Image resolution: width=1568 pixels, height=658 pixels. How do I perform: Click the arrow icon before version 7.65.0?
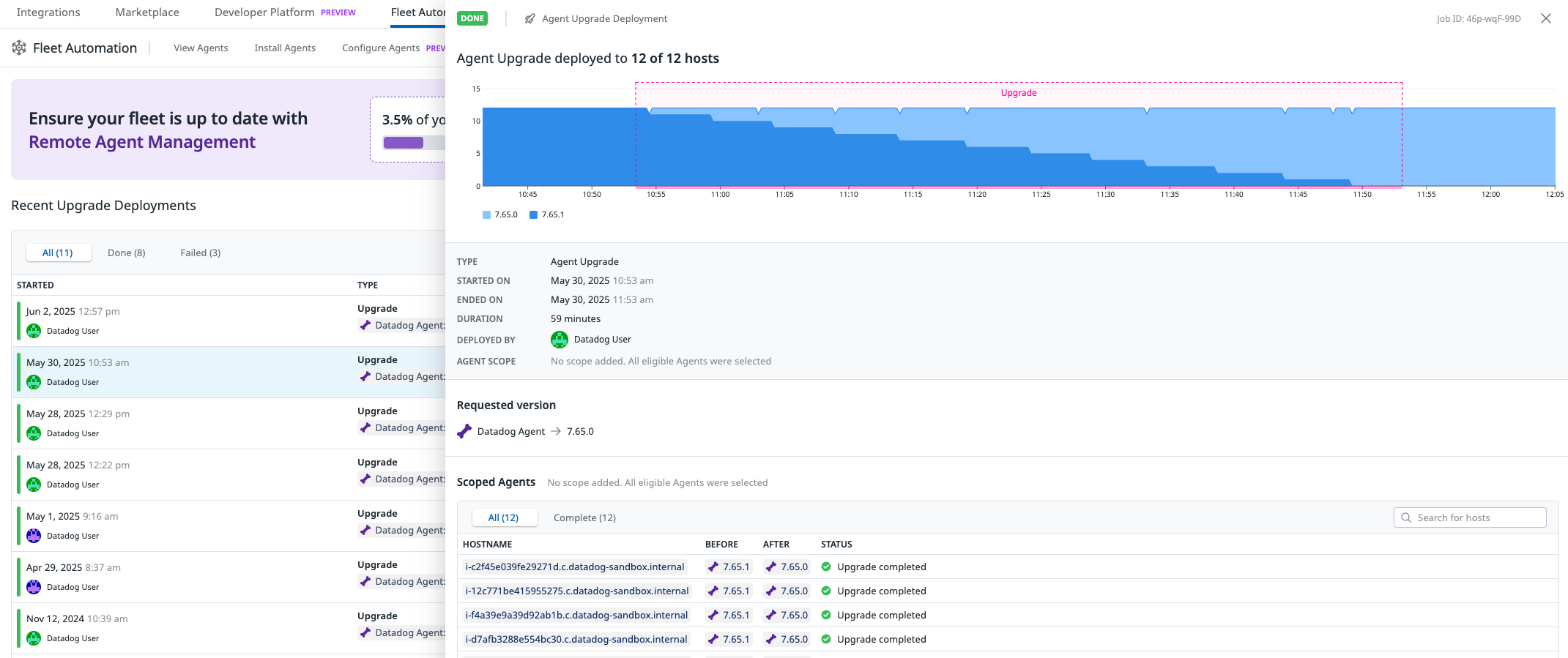point(556,431)
